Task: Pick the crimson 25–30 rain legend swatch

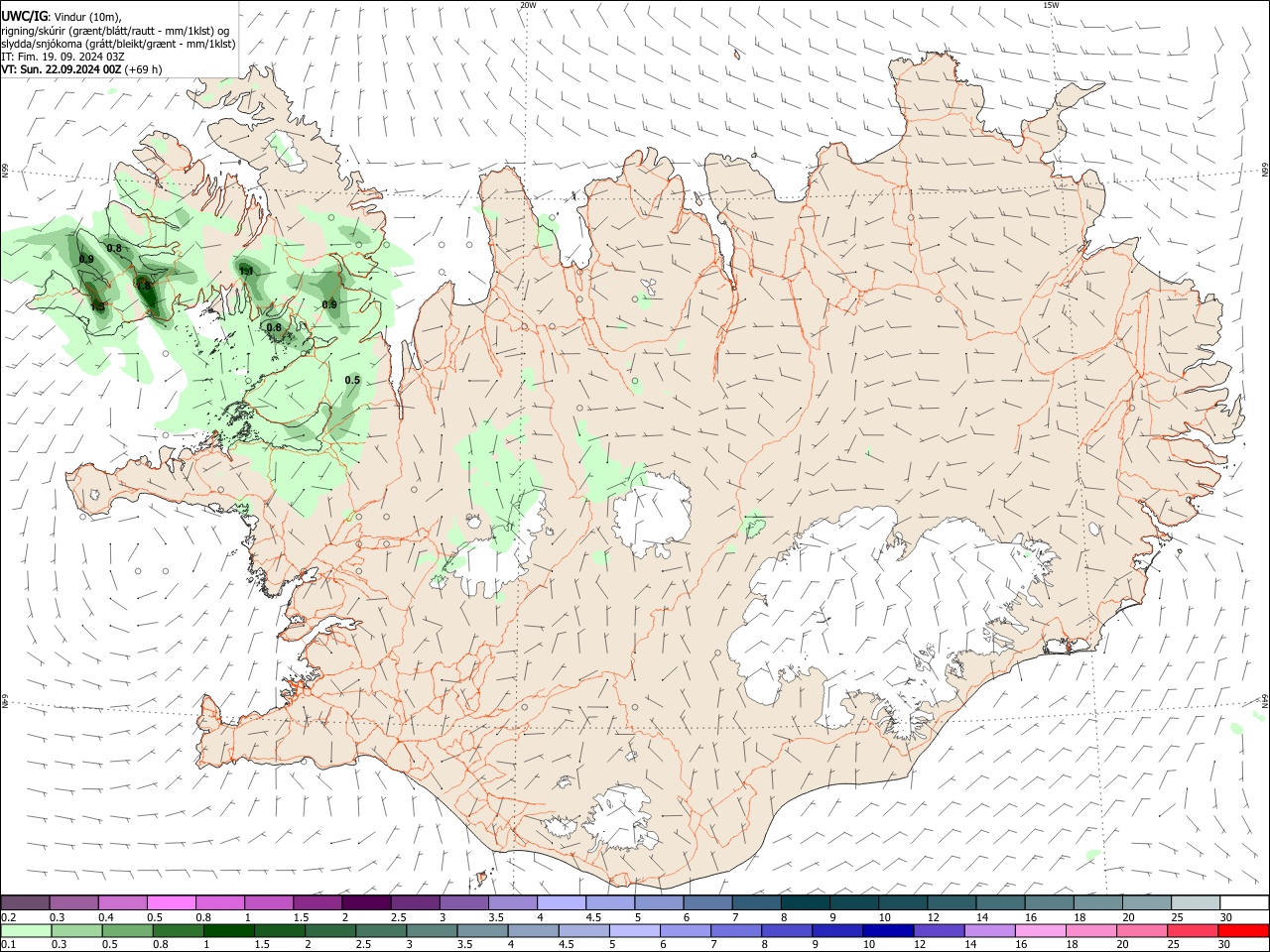Action: click(1194, 930)
